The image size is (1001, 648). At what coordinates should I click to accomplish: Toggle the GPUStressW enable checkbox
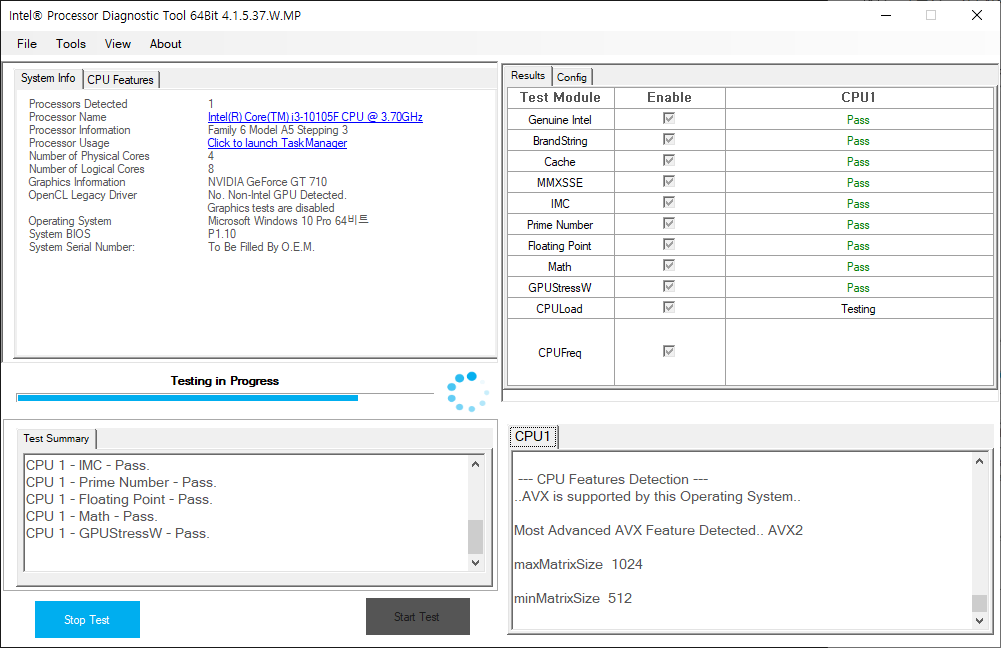(669, 287)
